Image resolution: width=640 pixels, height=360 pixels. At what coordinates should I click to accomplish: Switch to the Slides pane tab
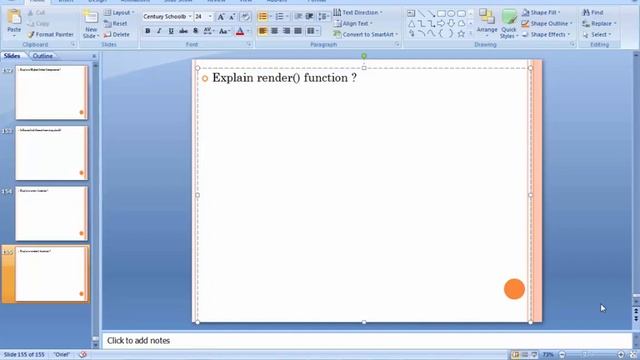point(12,56)
